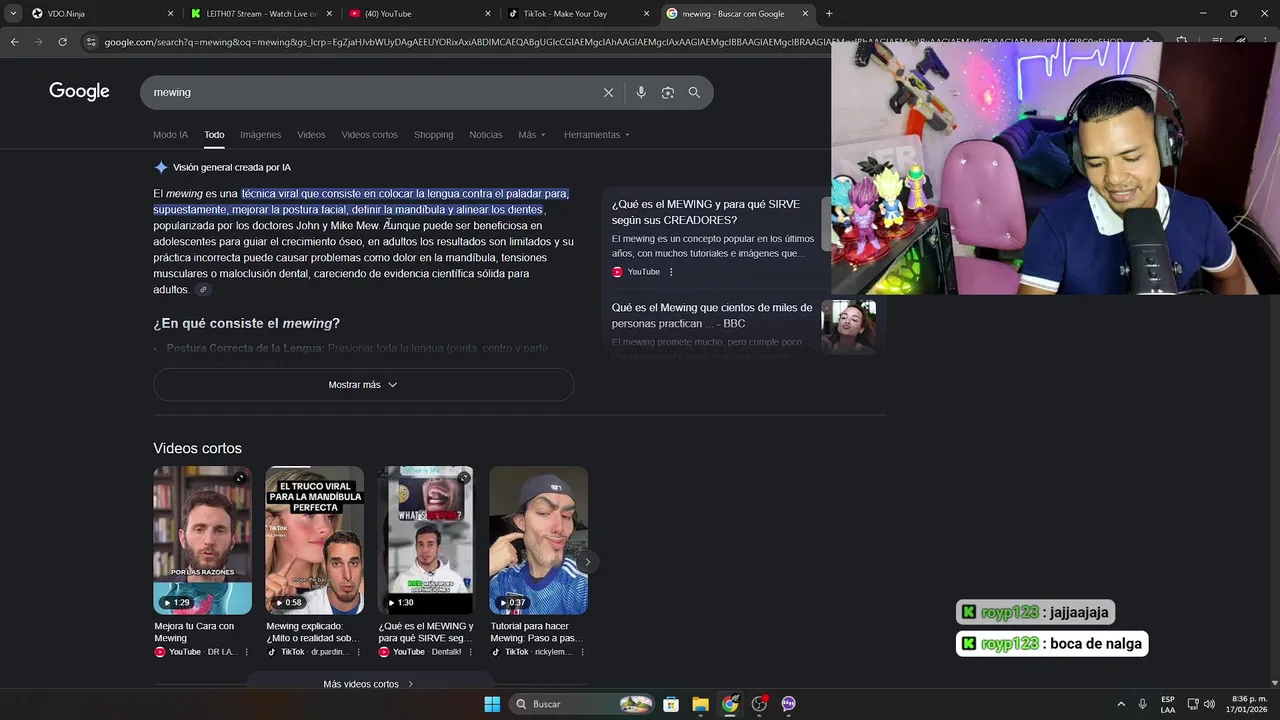Open 'Mewing explicado: ¿Mito o realidad' title
This screenshot has height=720, width=1280.
[x=312, y=632]
